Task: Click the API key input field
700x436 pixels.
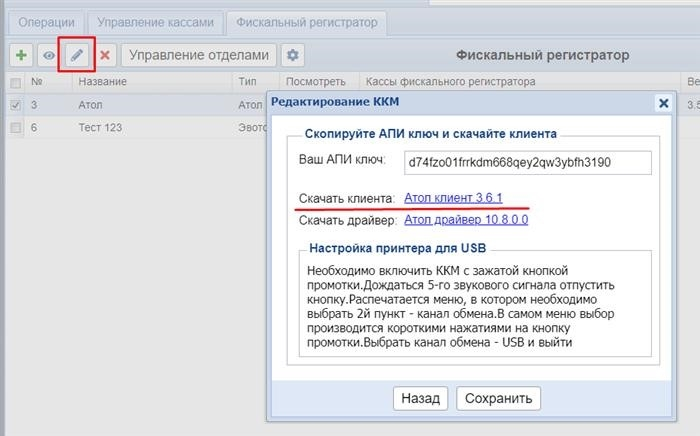Action: coord(527,162)
